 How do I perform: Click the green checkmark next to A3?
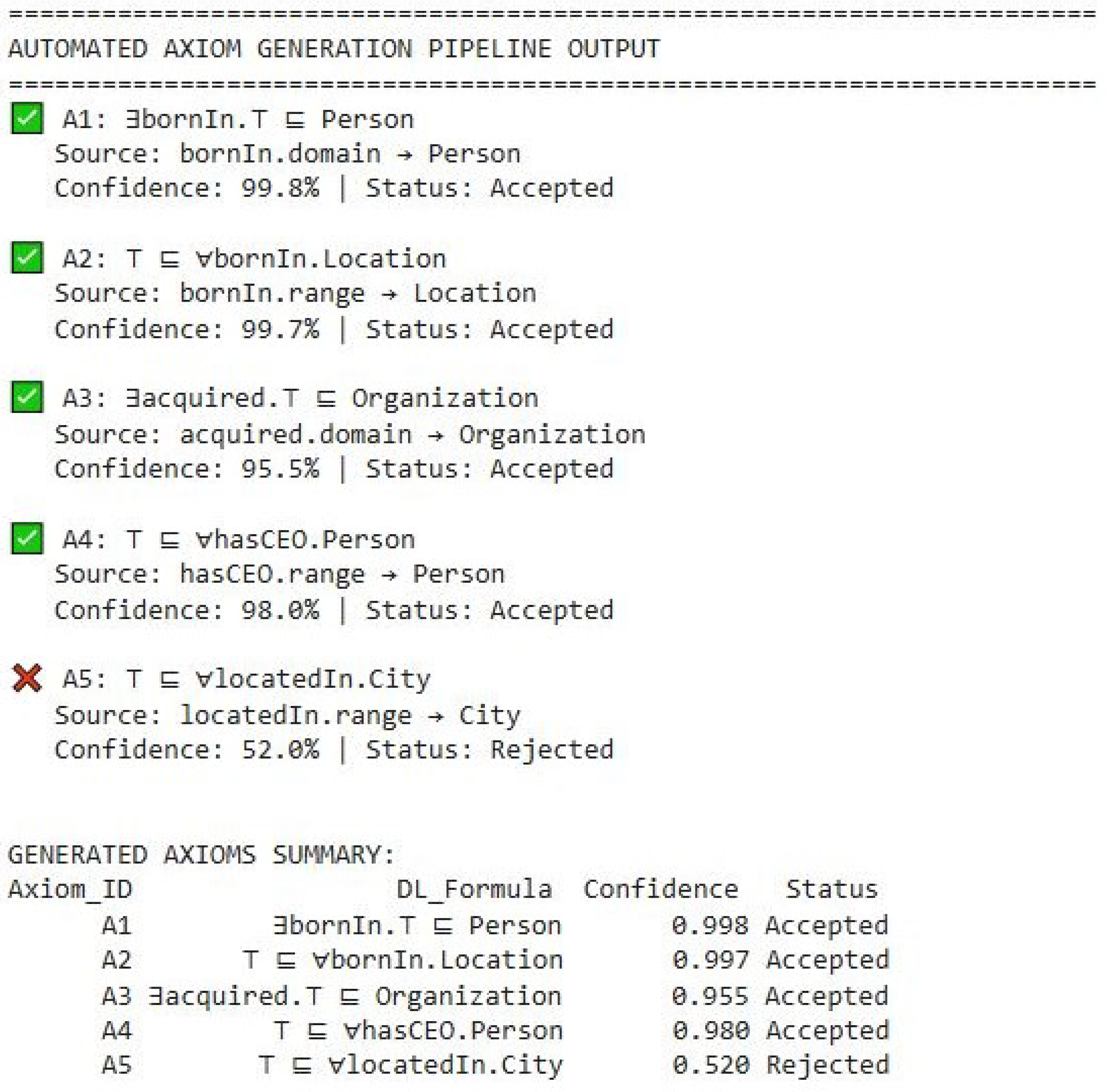click(x=27, y=397)
